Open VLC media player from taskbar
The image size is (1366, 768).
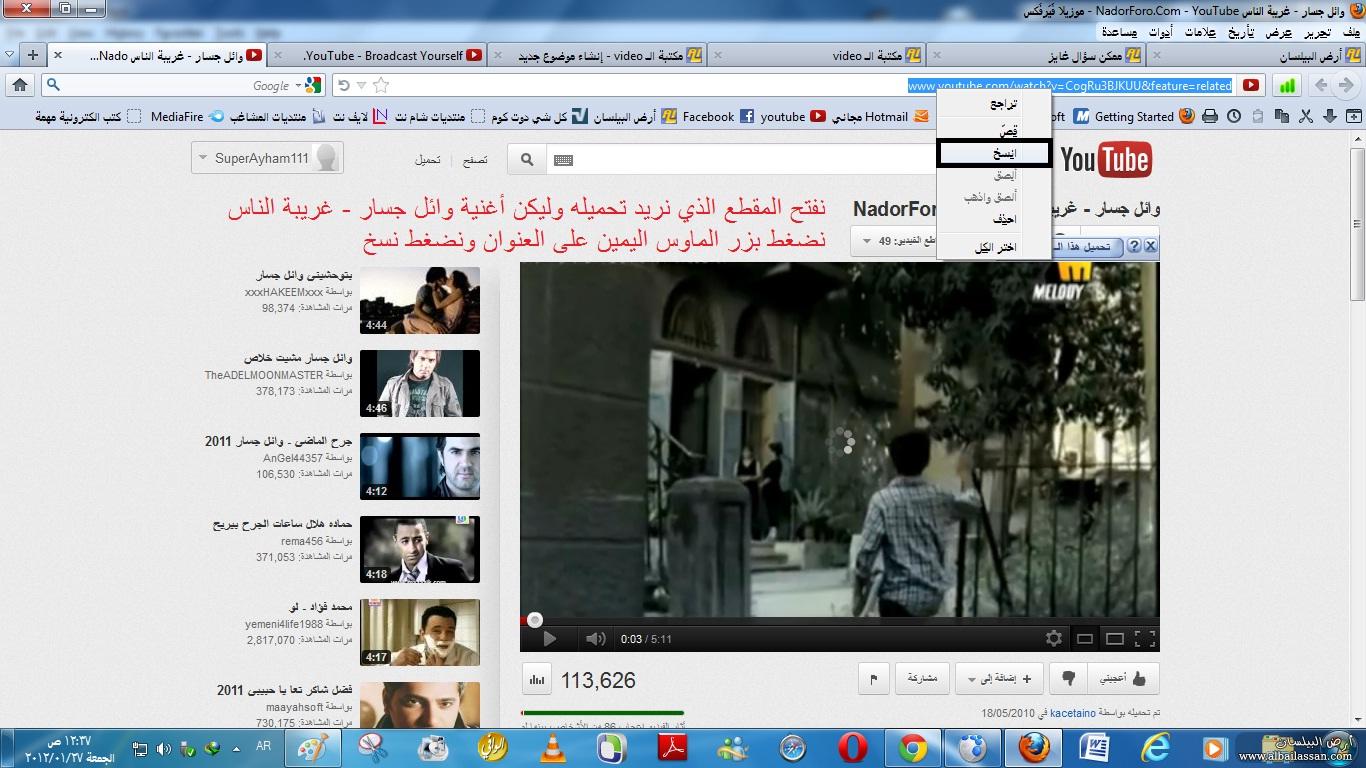click(x=552, y=748)
